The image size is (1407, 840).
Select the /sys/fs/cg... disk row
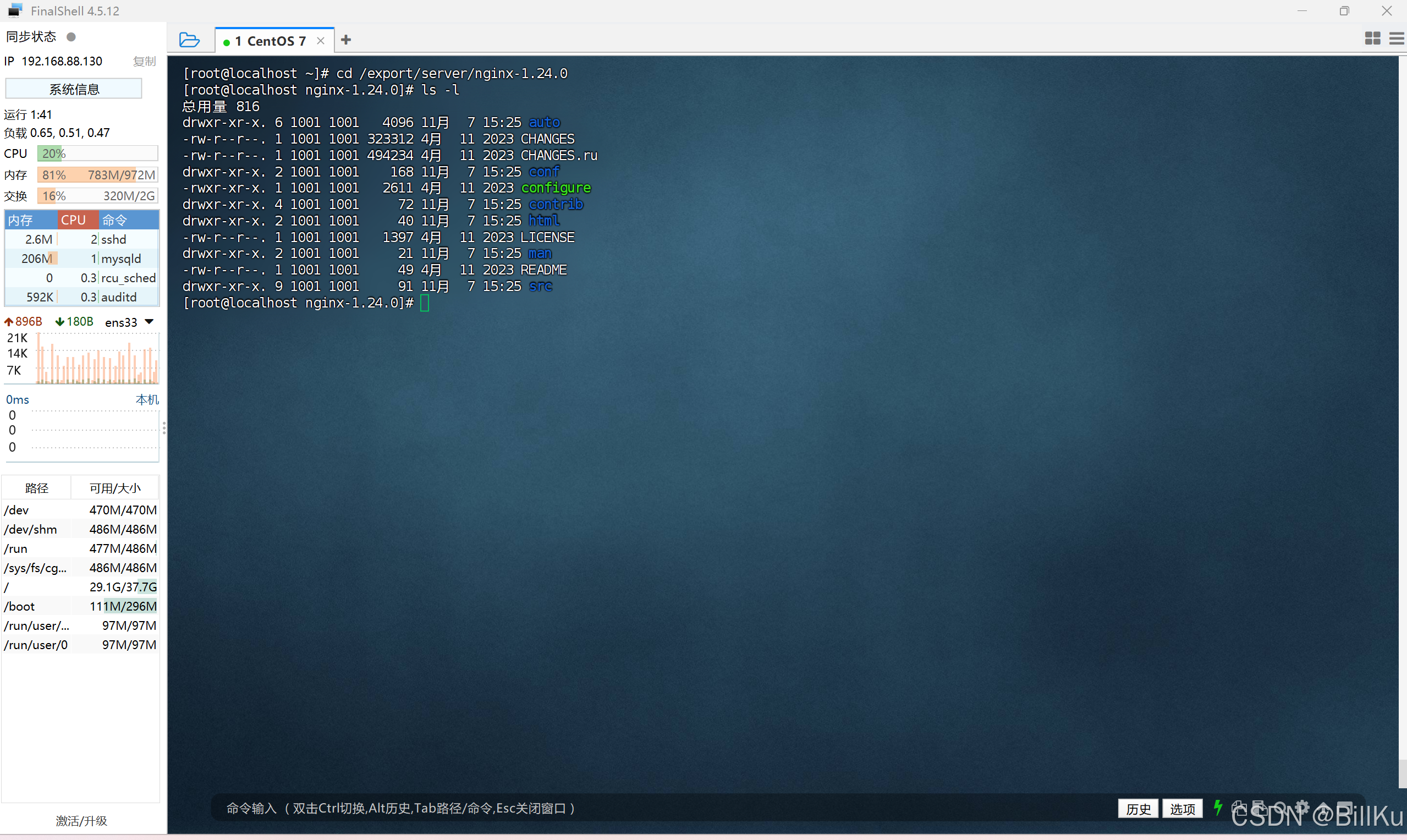(80, 568)
